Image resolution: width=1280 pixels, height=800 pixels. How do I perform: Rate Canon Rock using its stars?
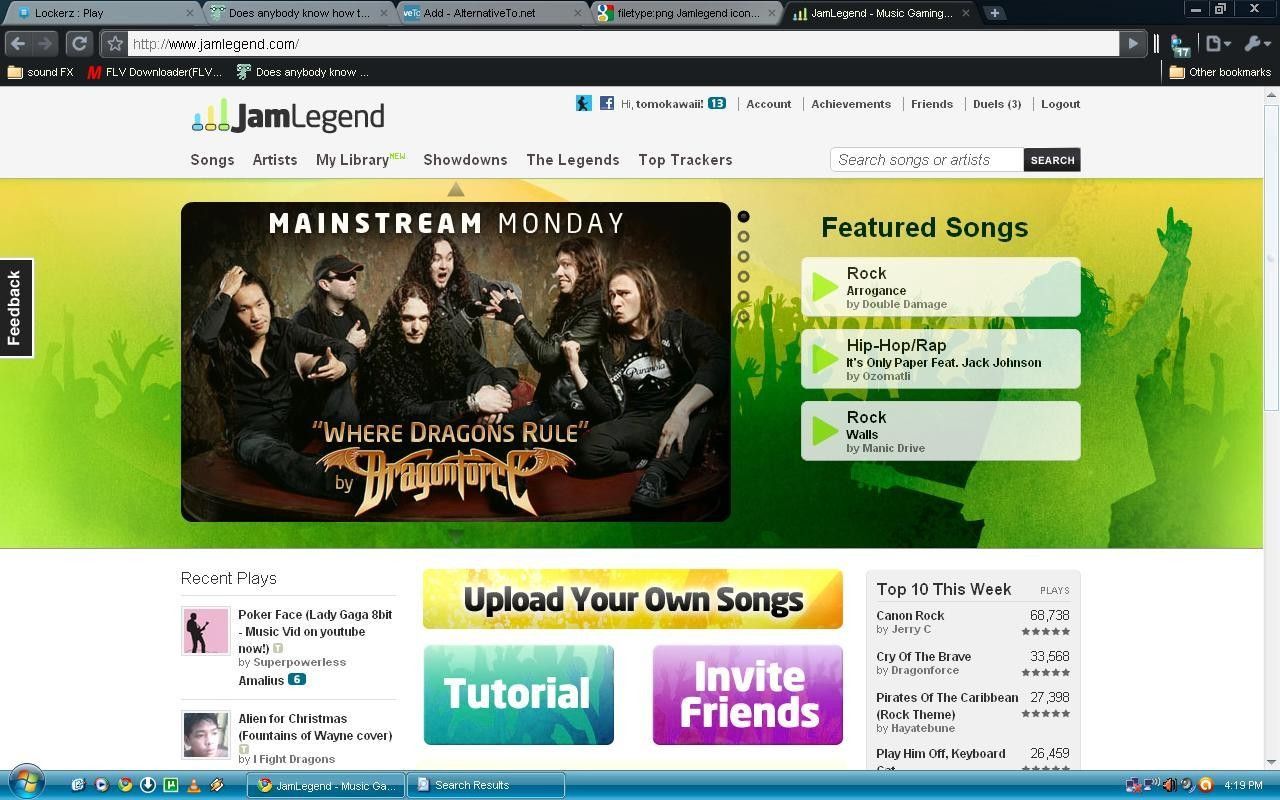click(1046, 631)
